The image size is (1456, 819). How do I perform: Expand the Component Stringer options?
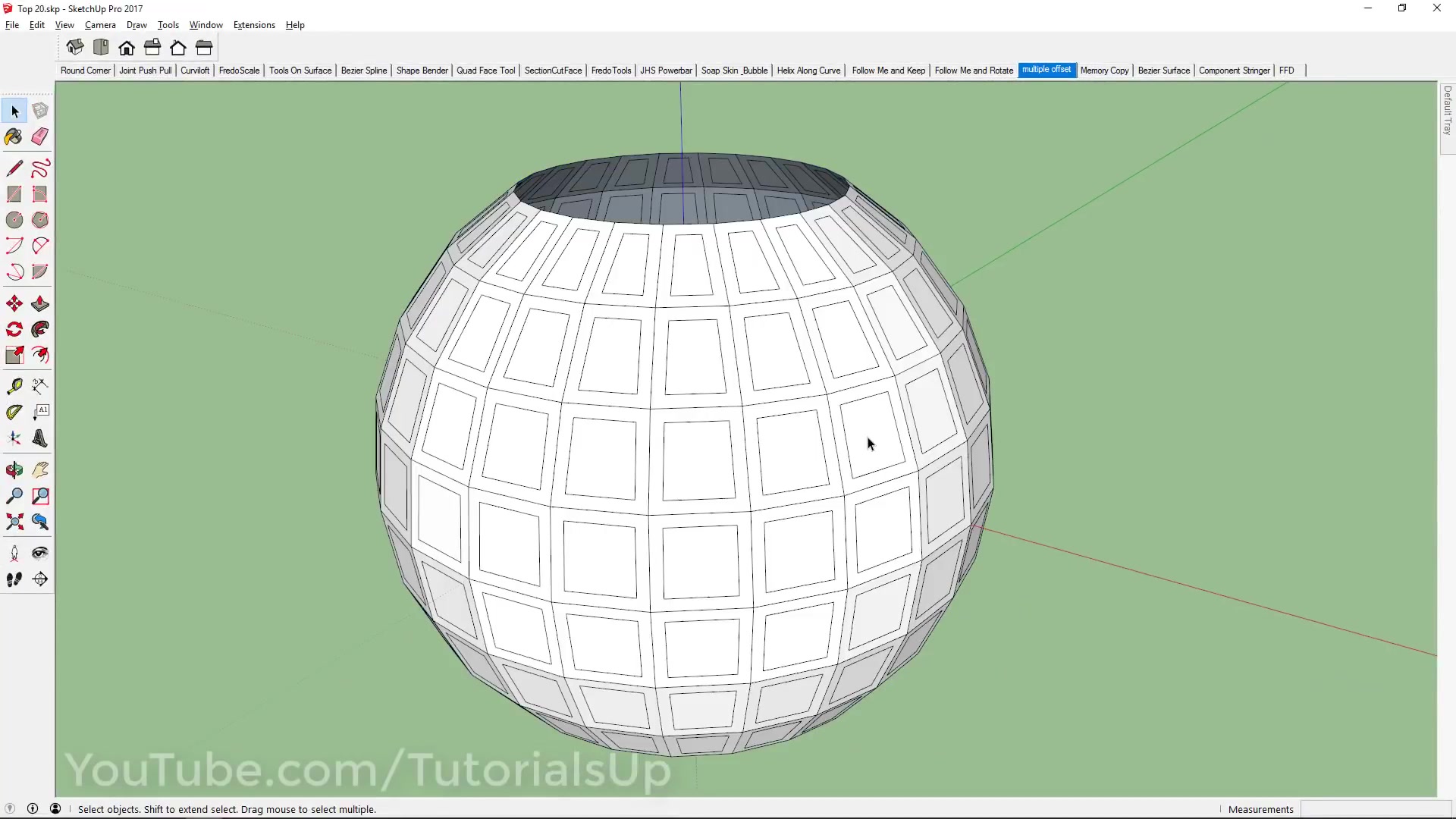coord(1232,70)
